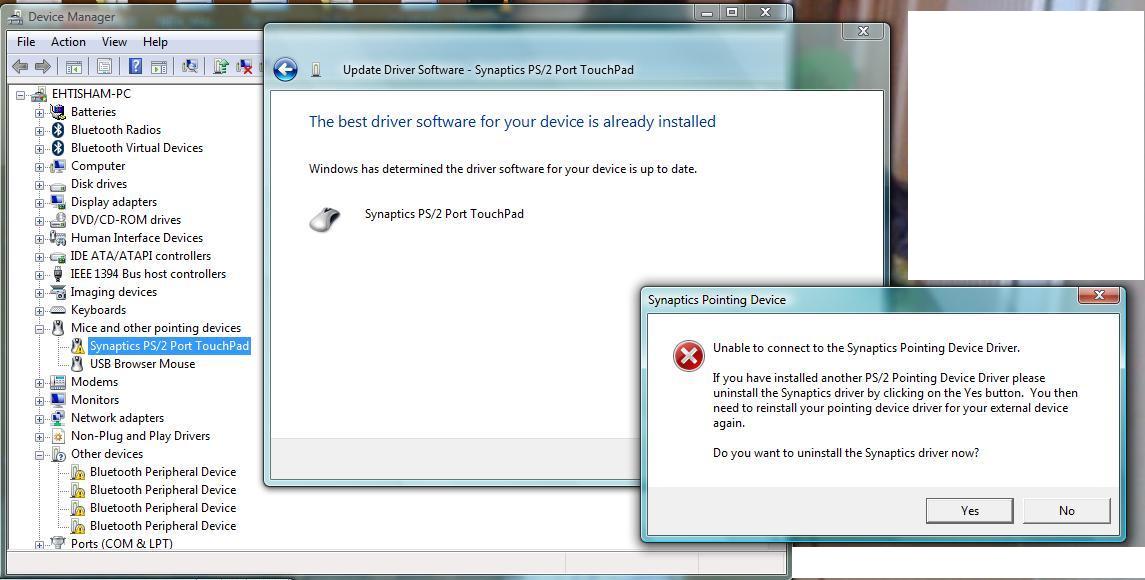Click the Modems category icon
The width and height of the screenshot is (1145, 580).
58,382
